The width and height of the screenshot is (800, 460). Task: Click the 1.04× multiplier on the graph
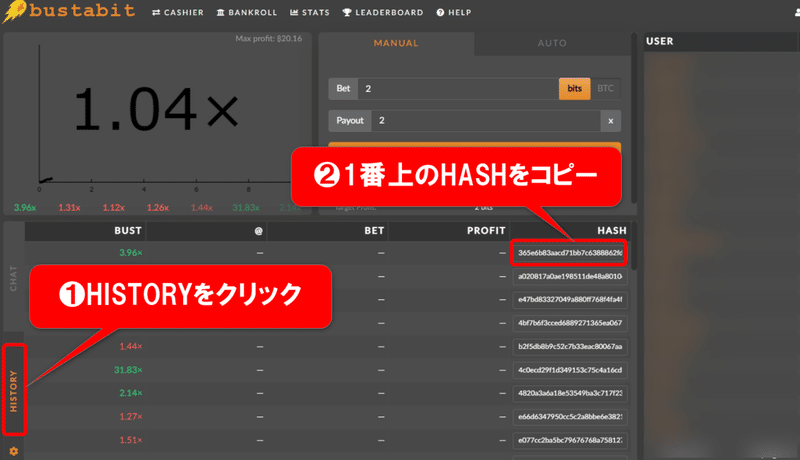coord(156,109)
